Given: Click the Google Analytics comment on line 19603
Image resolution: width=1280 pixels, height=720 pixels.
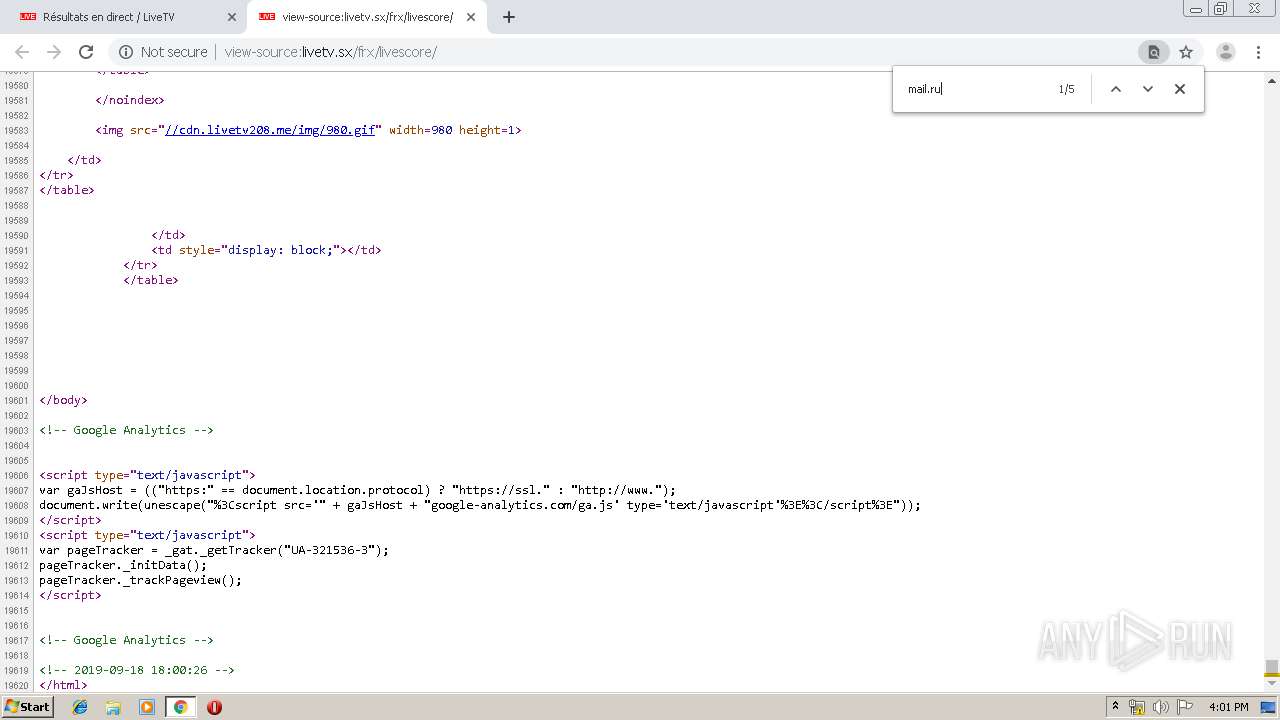Looking at the screenshot, I should pyautogui.click(x=126, y=430).
